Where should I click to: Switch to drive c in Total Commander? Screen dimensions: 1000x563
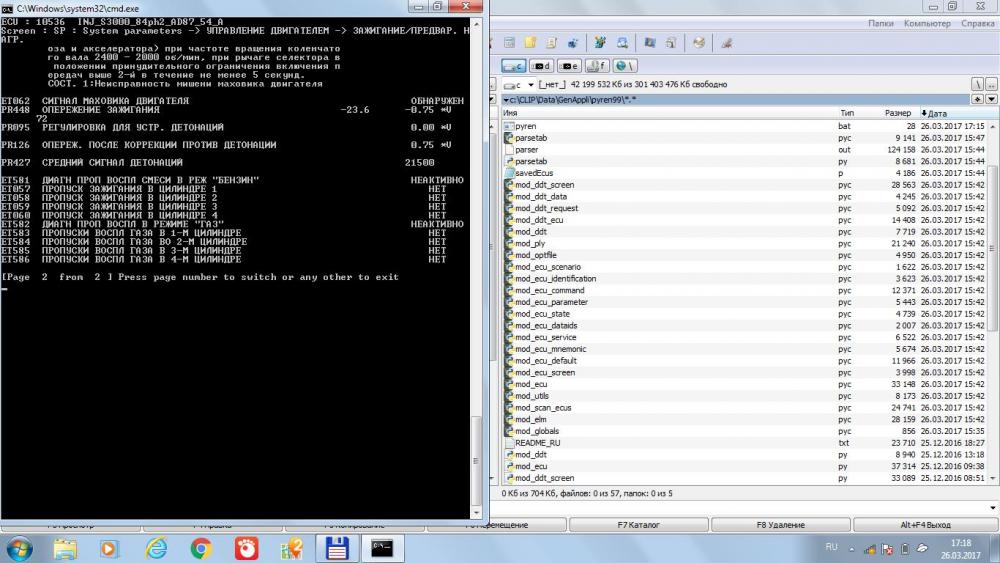pos(513,66)
